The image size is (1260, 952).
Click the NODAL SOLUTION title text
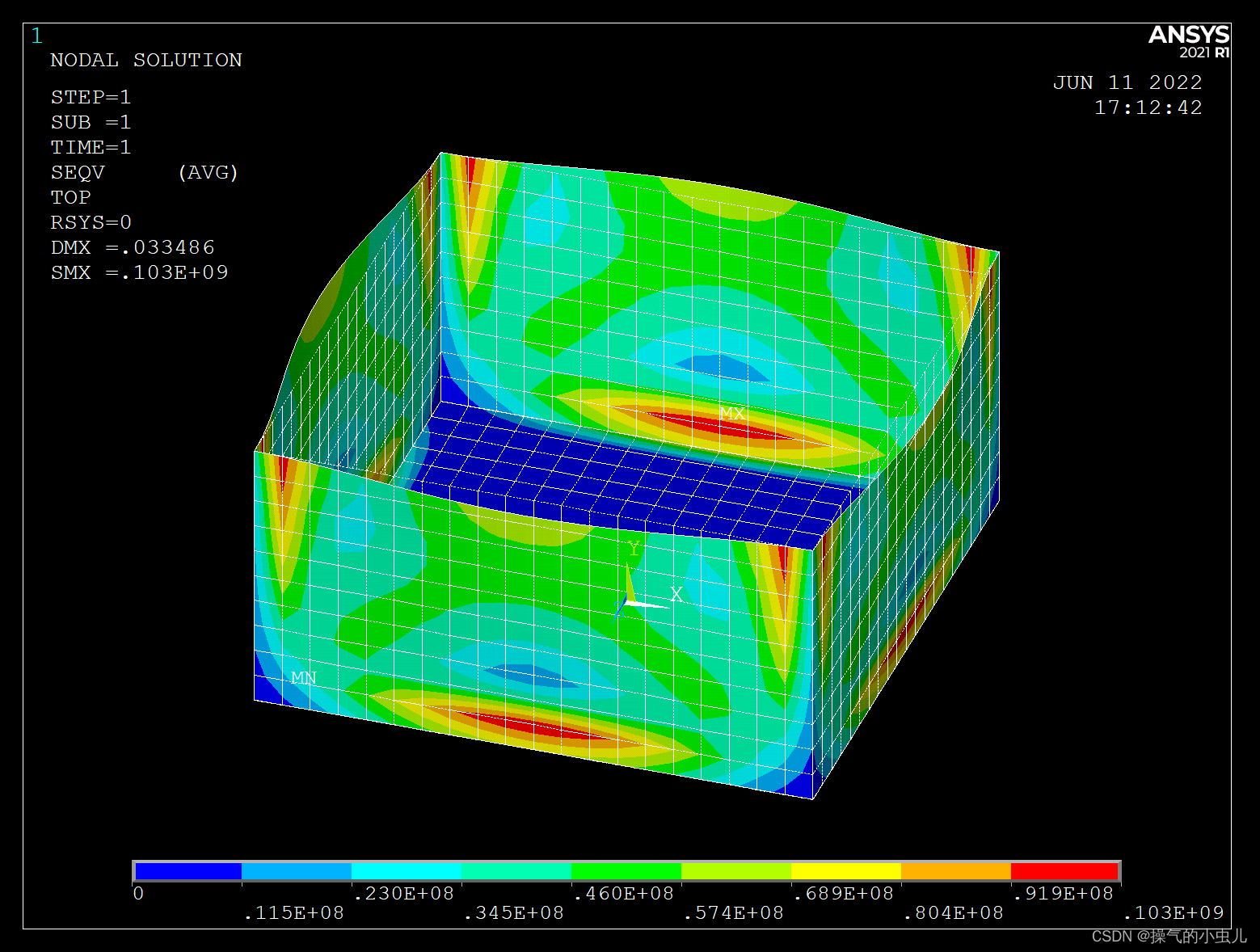(x=145, y=61)
